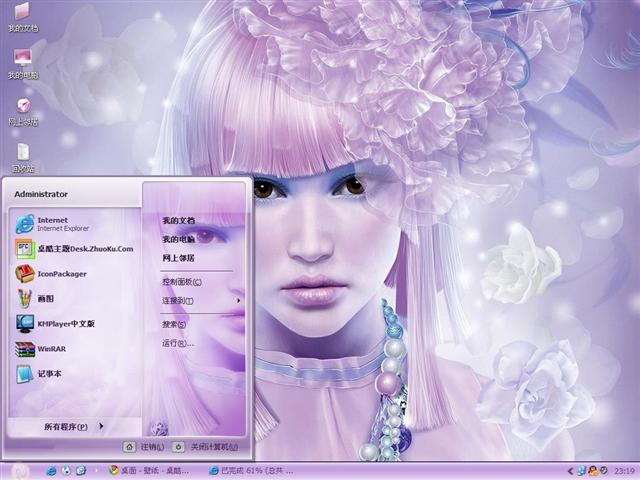Screen dimensions: 640x480
Task: Click the Start button on taskbar
Action: (x=20, y=471)
